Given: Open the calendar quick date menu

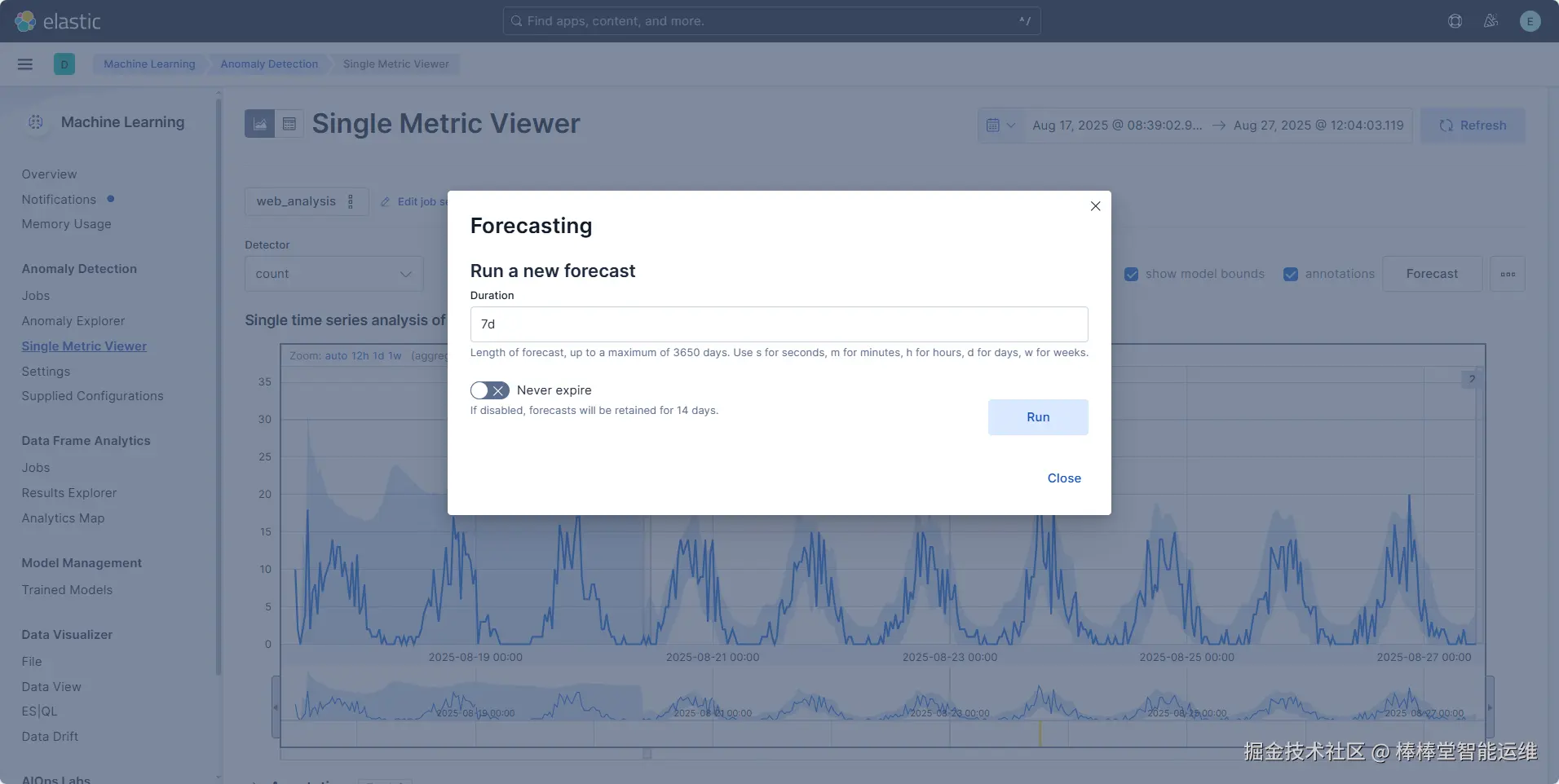Looking at the screenshot, I should pos(1000,126).
